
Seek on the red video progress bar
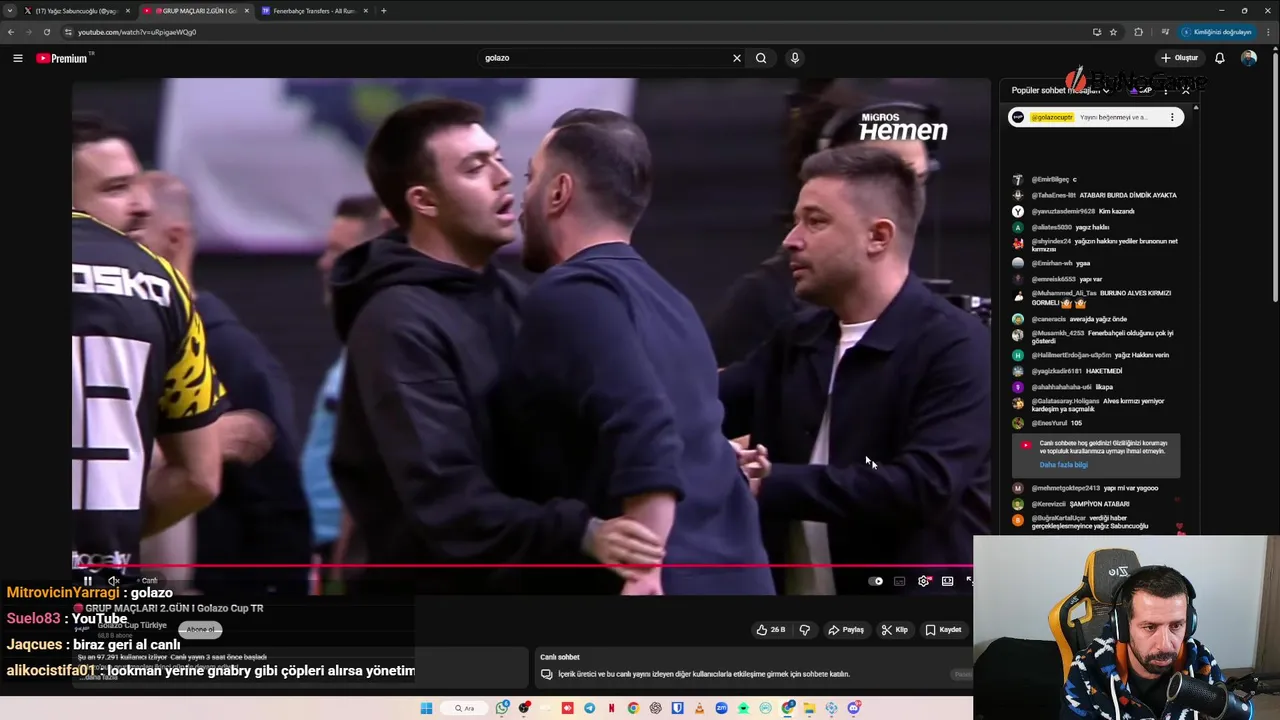click(x=521, y=566)
